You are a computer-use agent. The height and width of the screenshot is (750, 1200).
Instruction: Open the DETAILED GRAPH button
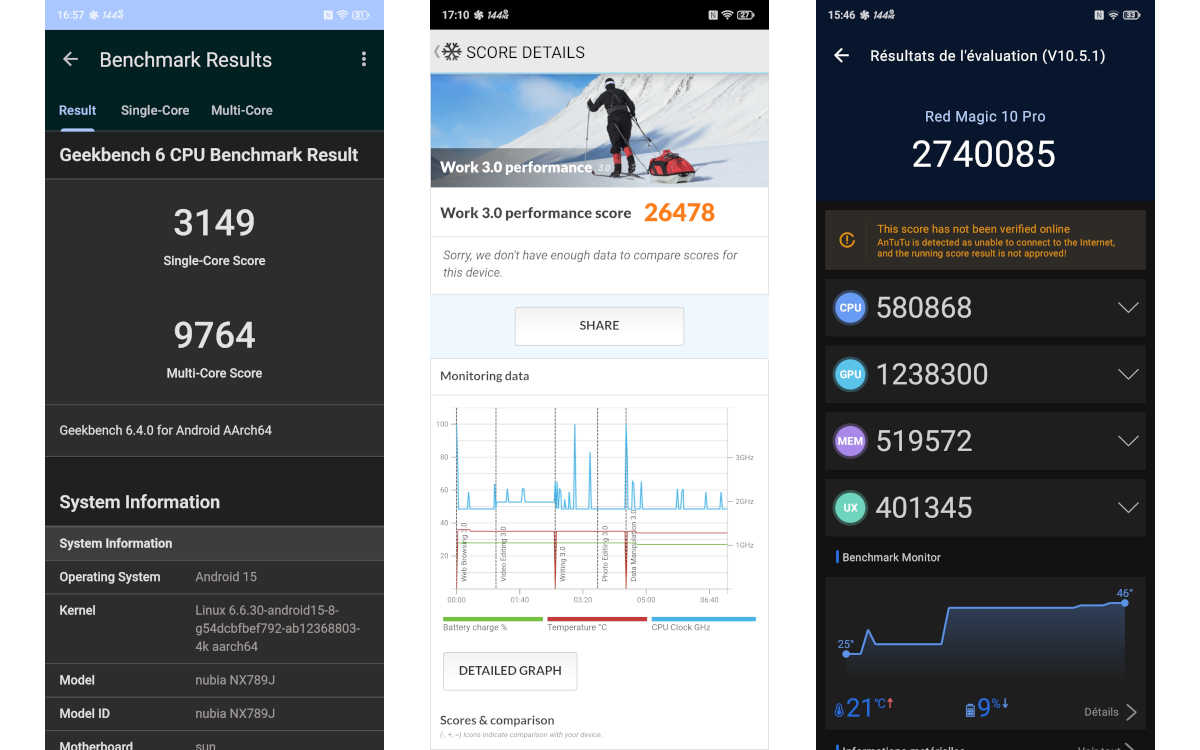click(x=510, y=671)
